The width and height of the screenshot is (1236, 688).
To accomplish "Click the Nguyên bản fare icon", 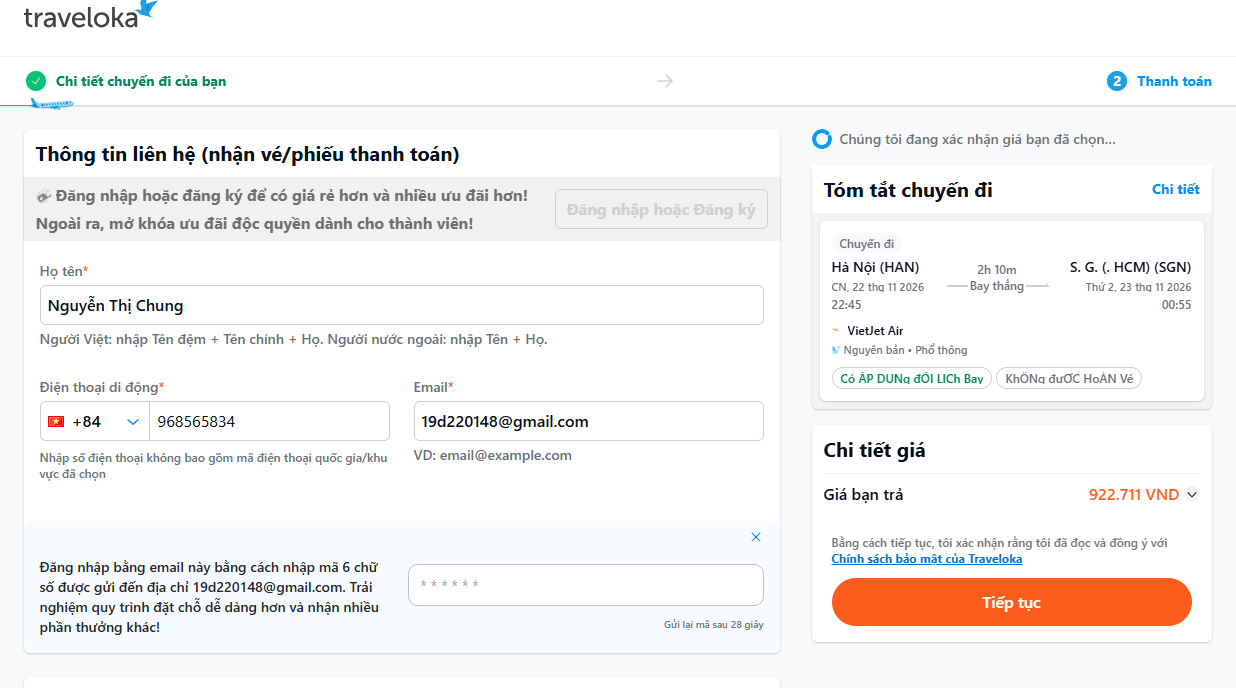I will tap(836, 350).
